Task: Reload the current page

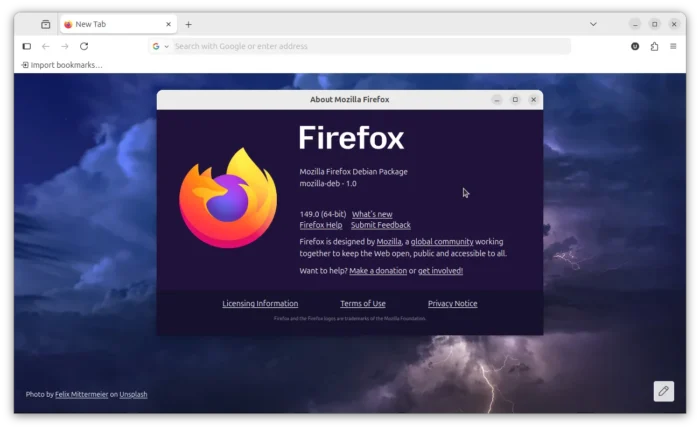Action: (x=84, y=46)
